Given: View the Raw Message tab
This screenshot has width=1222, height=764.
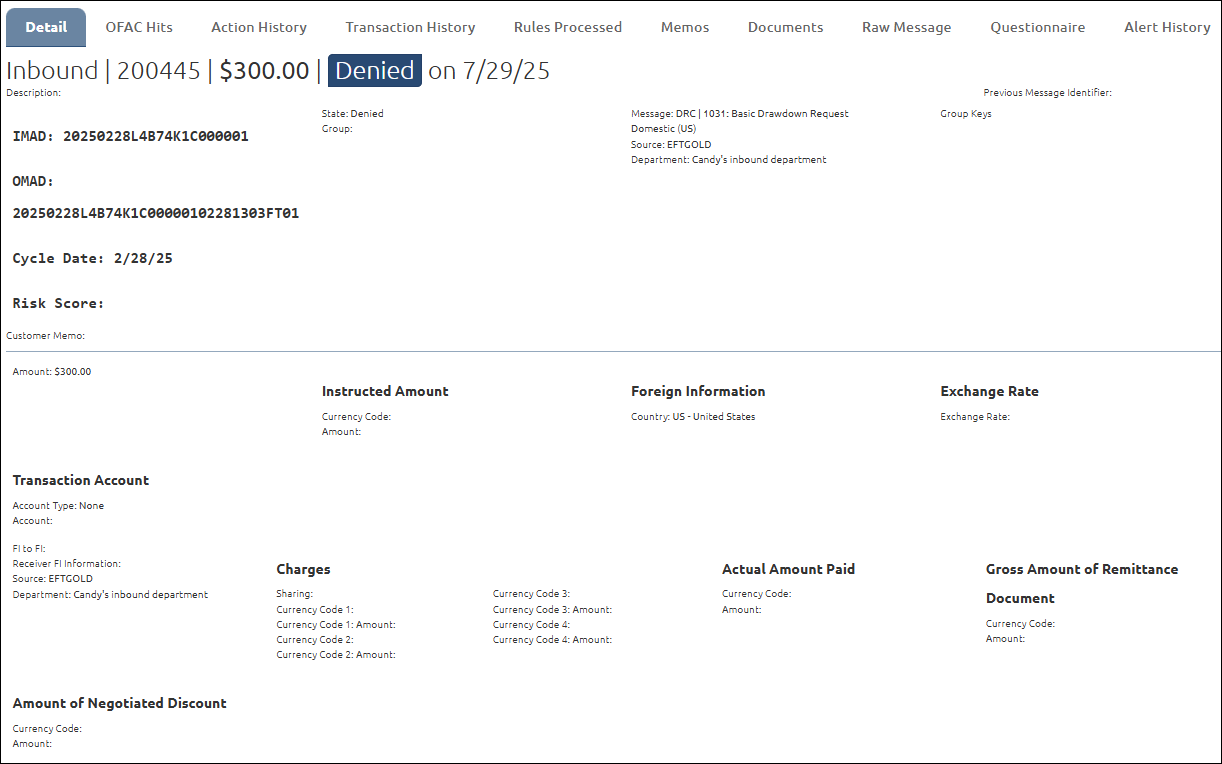Looking at the screenshot, I should [906, 27].
